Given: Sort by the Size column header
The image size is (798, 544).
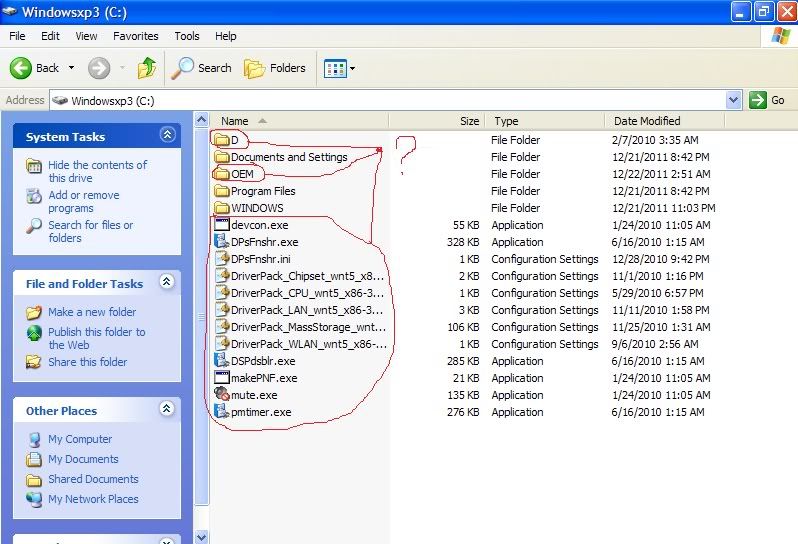Looking at the screenshot, I should click(x=437, y=121).
